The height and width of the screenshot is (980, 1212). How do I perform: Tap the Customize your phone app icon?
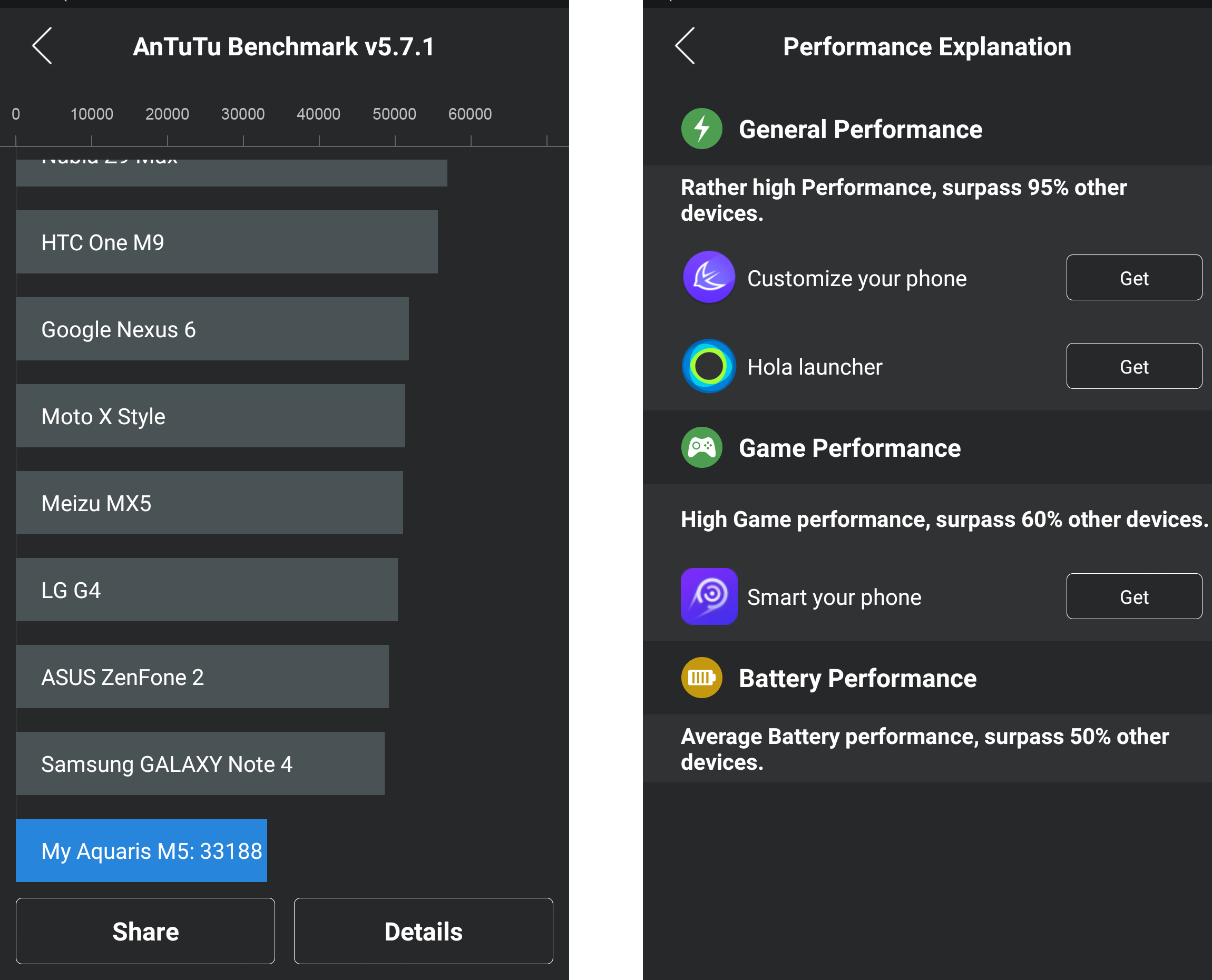click(709, 277)
